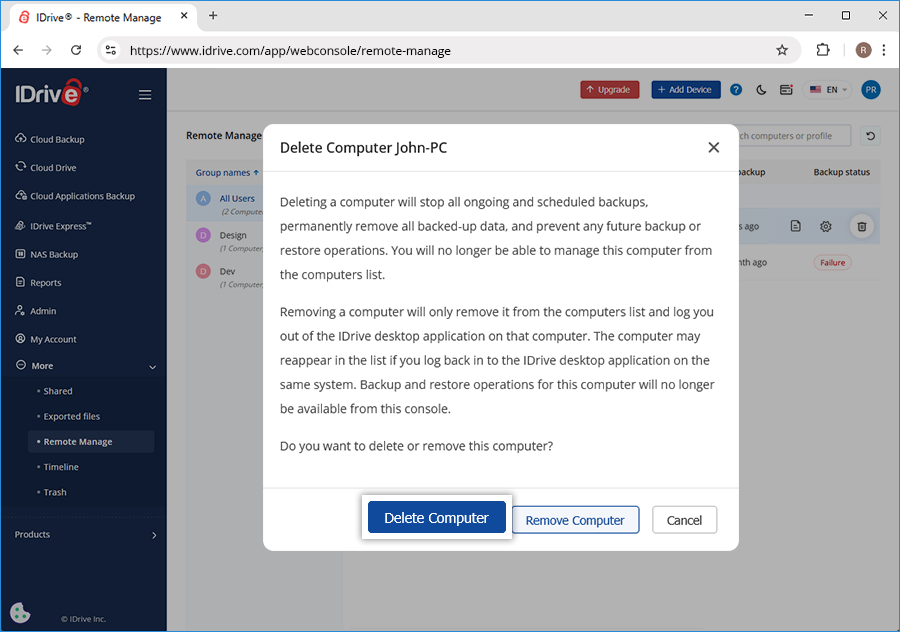This screenshot has width=900, height=632.
Task: Open the browser extensions puzzle icon
Action: tap(823, 51)
